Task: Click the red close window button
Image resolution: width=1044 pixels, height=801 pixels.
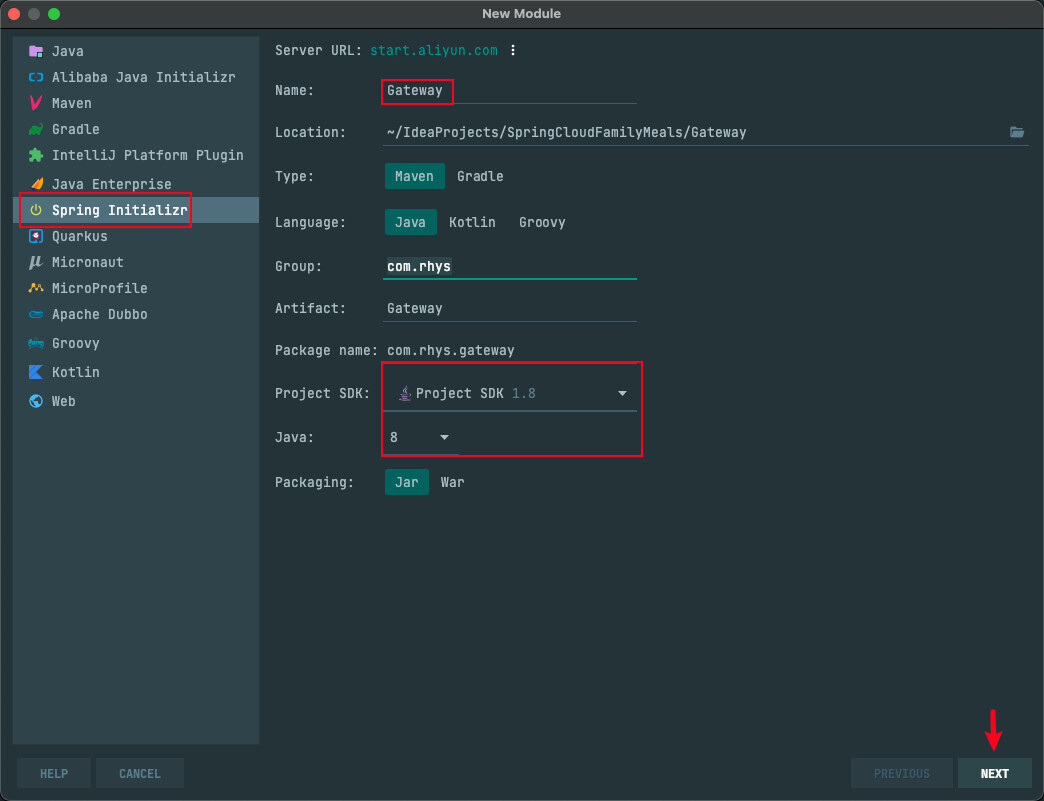Action: click(14, 14)
